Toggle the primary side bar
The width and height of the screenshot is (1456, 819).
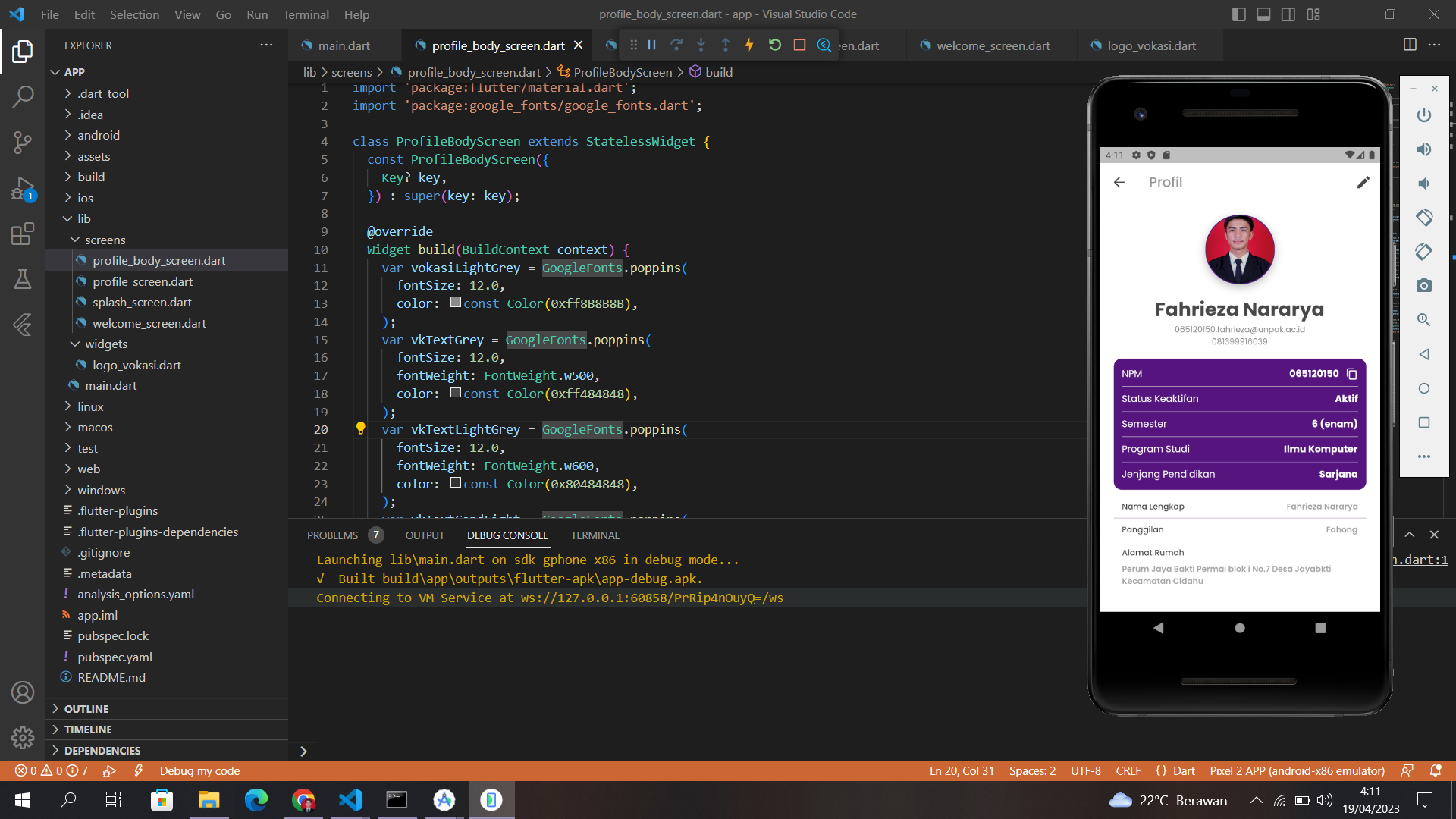[x=1238, y=14]
